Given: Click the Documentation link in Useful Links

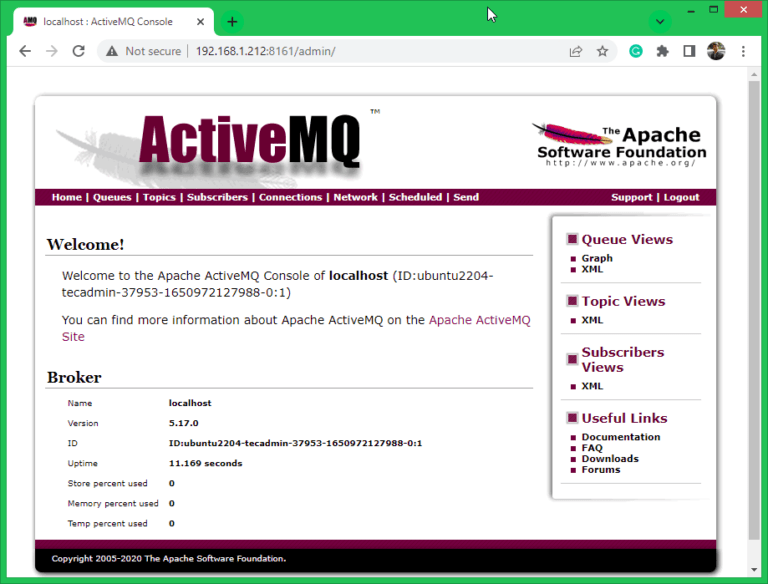Looking at the screenshot, I should [620, 437].
